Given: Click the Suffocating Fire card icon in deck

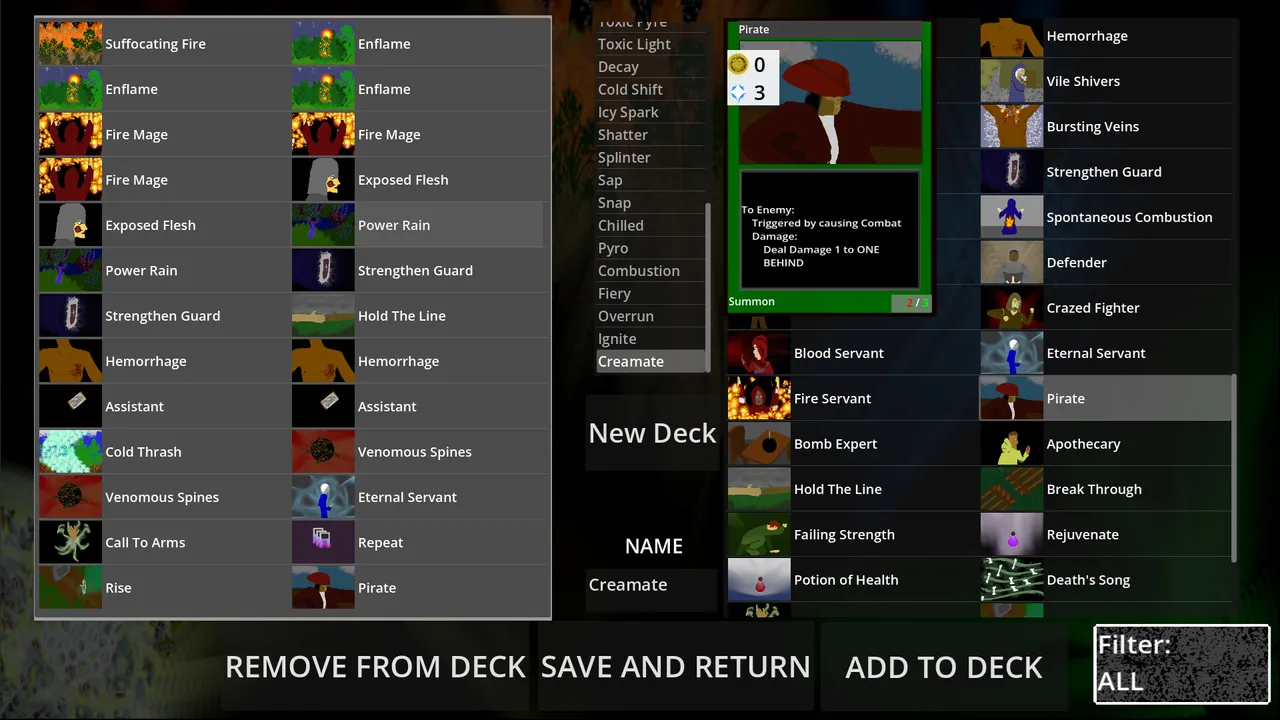Looking at the screenshot, I should (x=70, y=44).
